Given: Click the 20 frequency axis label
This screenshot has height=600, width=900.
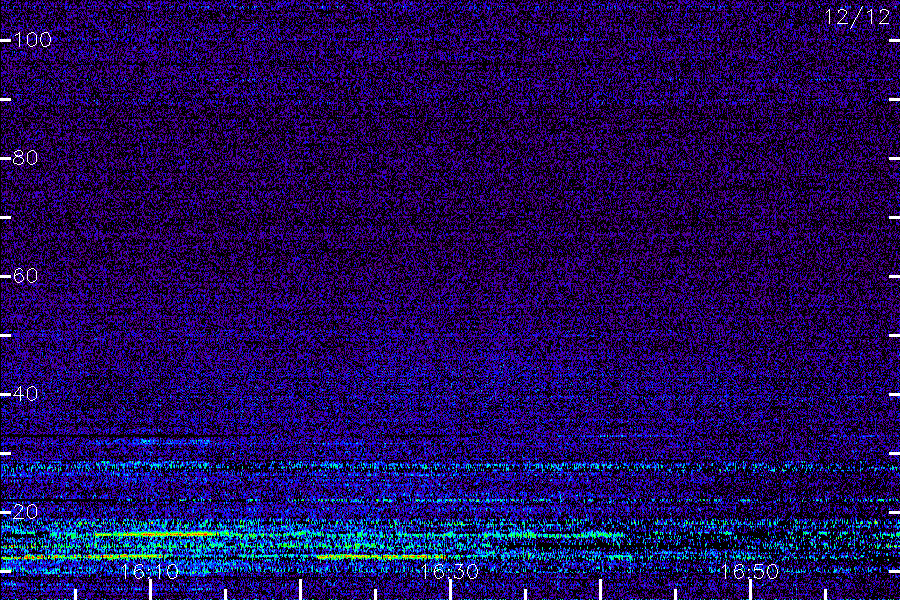Looking at the screenshot, I should click(25, 512).
